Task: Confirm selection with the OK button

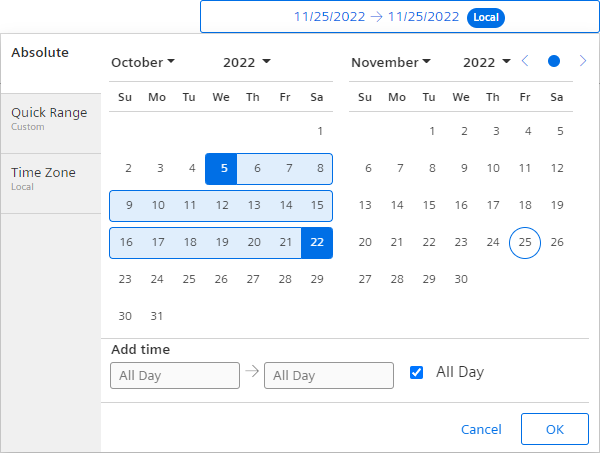Action: (x=554, y=429)
